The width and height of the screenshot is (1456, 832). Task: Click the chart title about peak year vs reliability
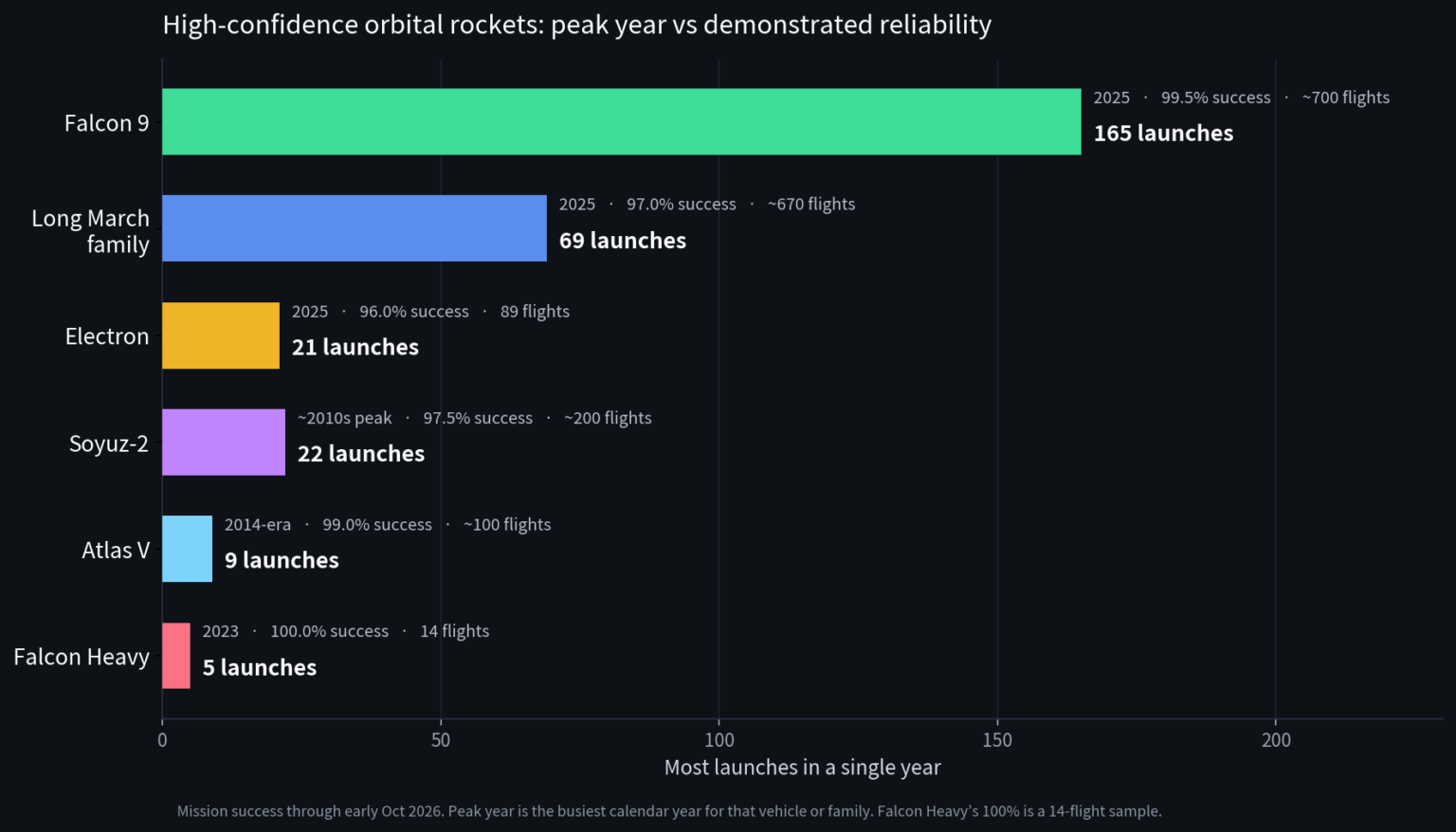(x=577, y=25)
